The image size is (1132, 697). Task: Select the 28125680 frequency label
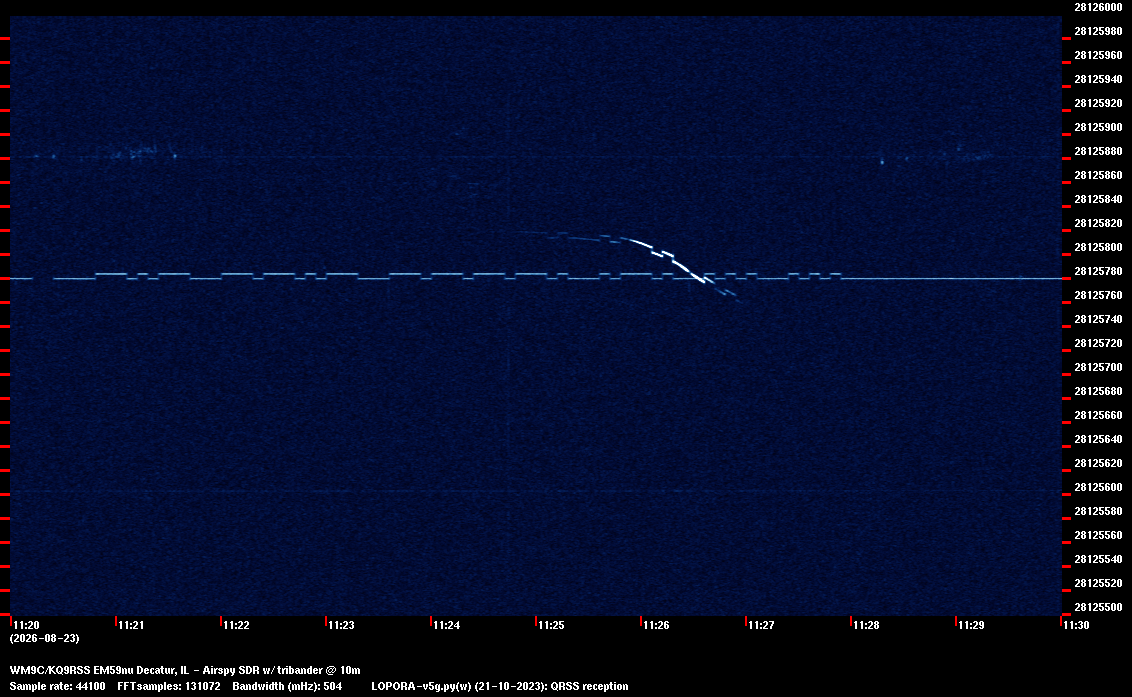pos(1099,391)
